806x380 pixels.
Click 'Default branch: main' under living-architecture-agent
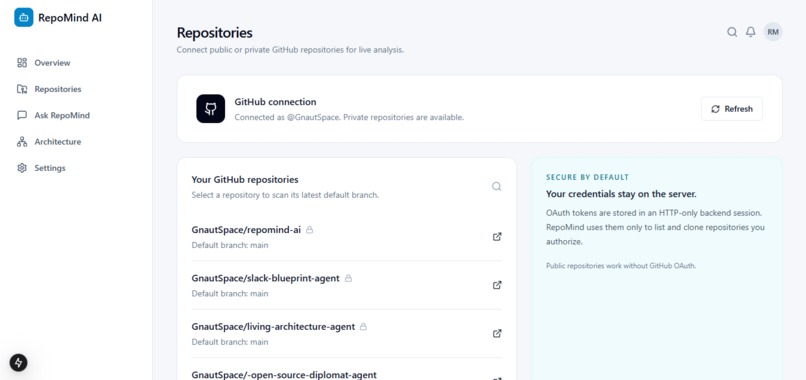(x=230, y=342)
